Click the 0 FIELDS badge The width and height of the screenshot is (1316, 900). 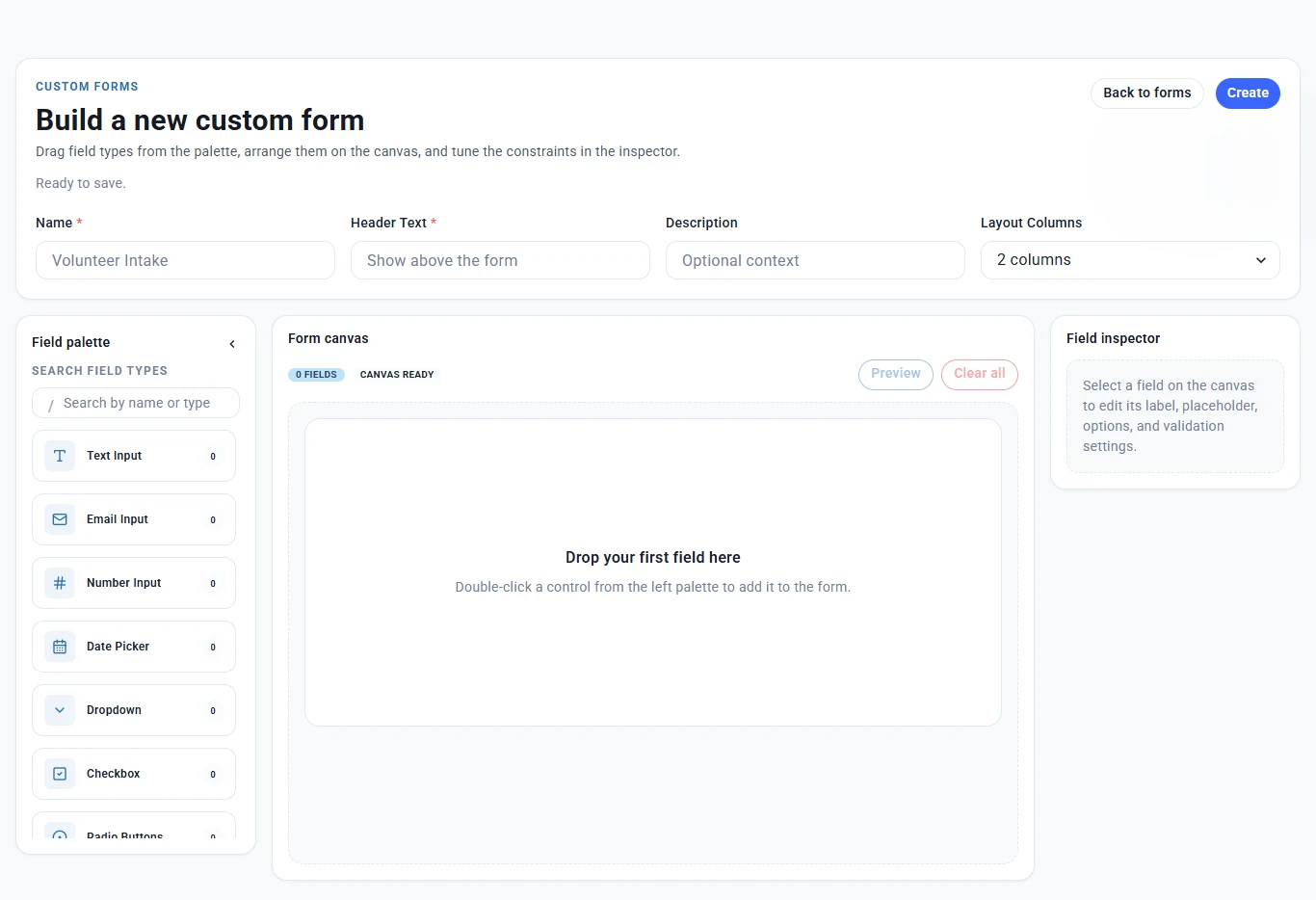point(316,375)
